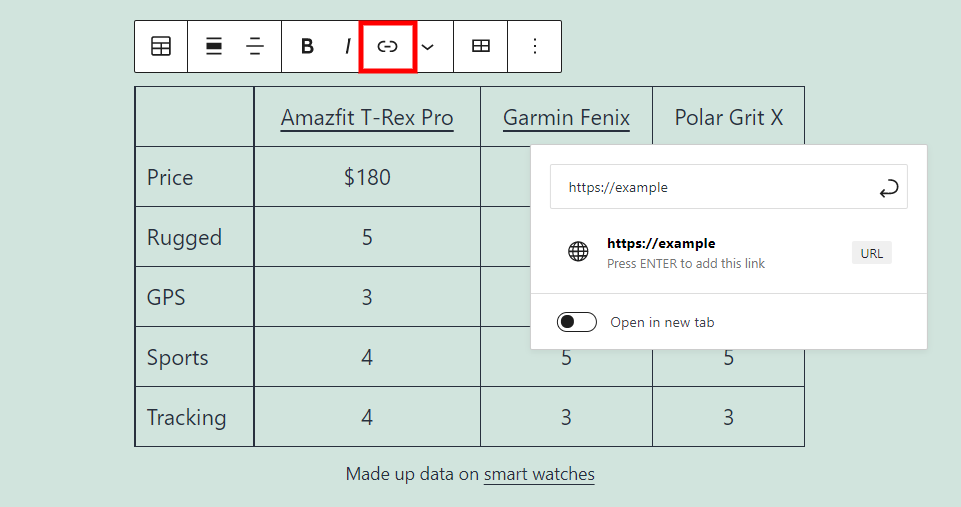
Task: Select the Polar Grit X header cell
Action: [728, 117]
